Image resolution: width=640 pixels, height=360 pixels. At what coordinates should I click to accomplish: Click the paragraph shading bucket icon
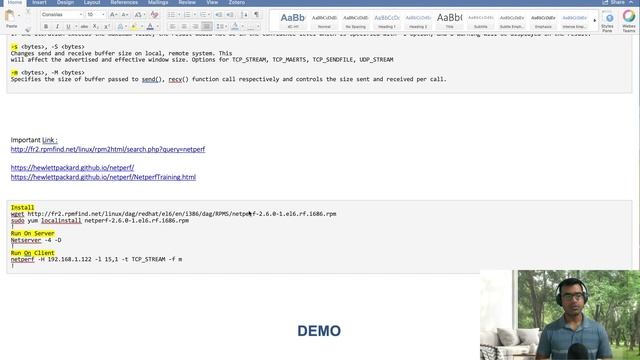(x=235, y=27)
